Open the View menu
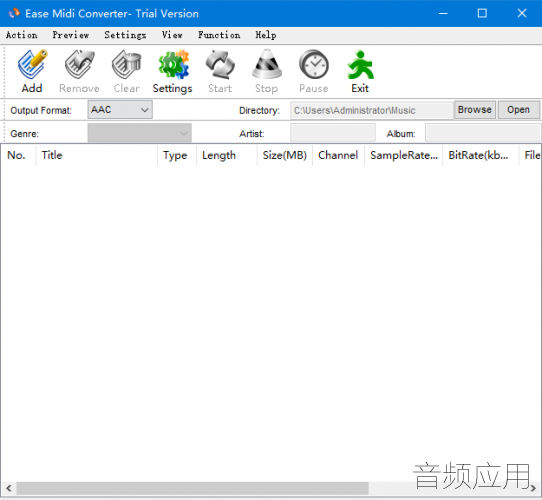 click(x=172, y=35)
